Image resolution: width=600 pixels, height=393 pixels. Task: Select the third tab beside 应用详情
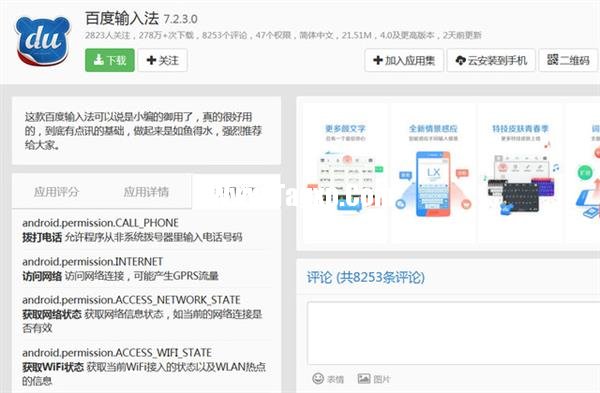[236, 192]
